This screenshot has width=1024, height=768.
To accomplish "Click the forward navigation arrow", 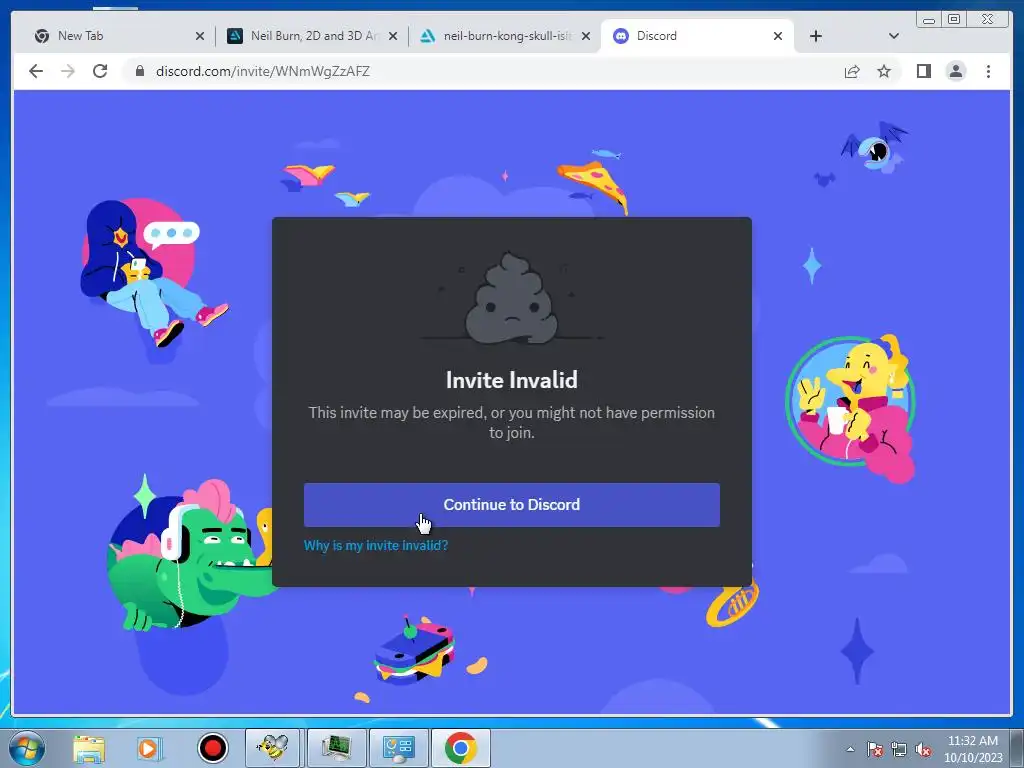I will pyautogui.click(x=68, y=71).
